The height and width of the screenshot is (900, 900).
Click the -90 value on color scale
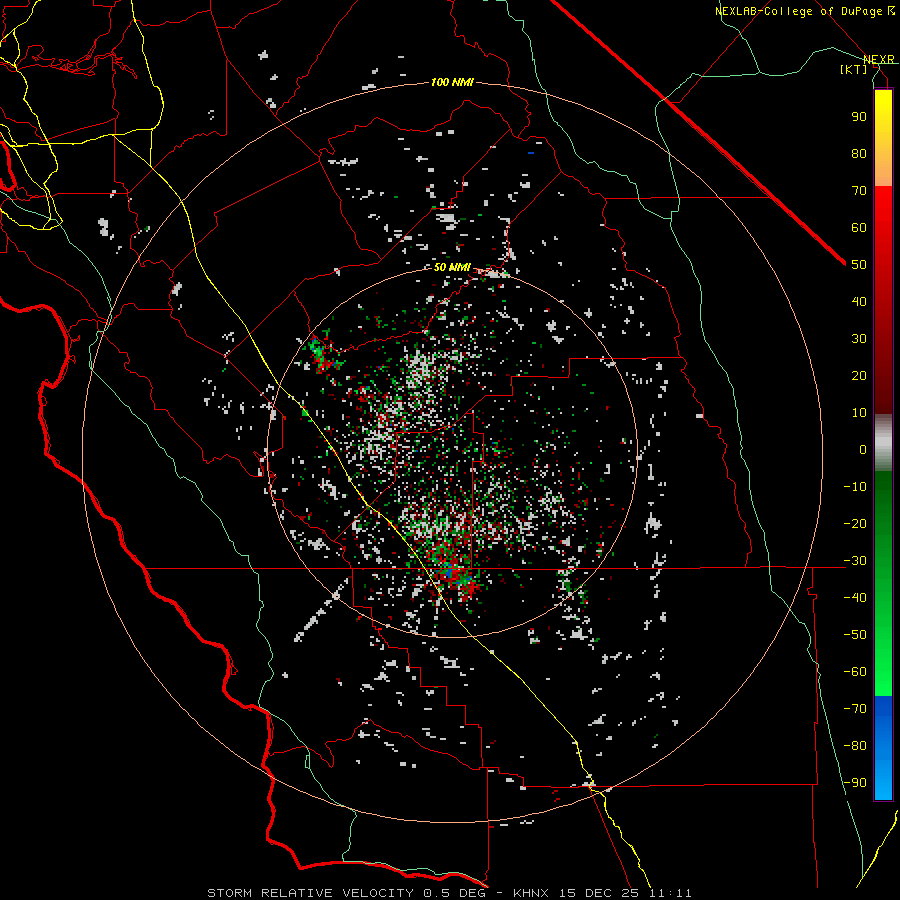click(x=855, y=782)
